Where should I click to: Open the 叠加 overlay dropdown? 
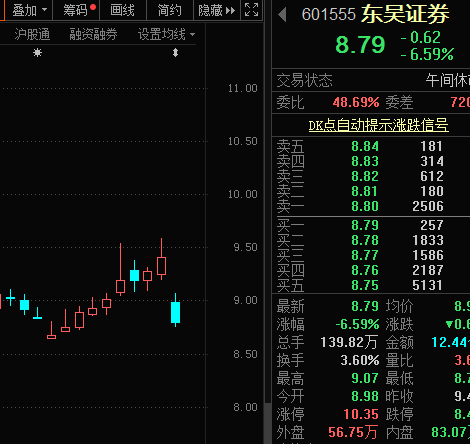[x=29, y=10]
